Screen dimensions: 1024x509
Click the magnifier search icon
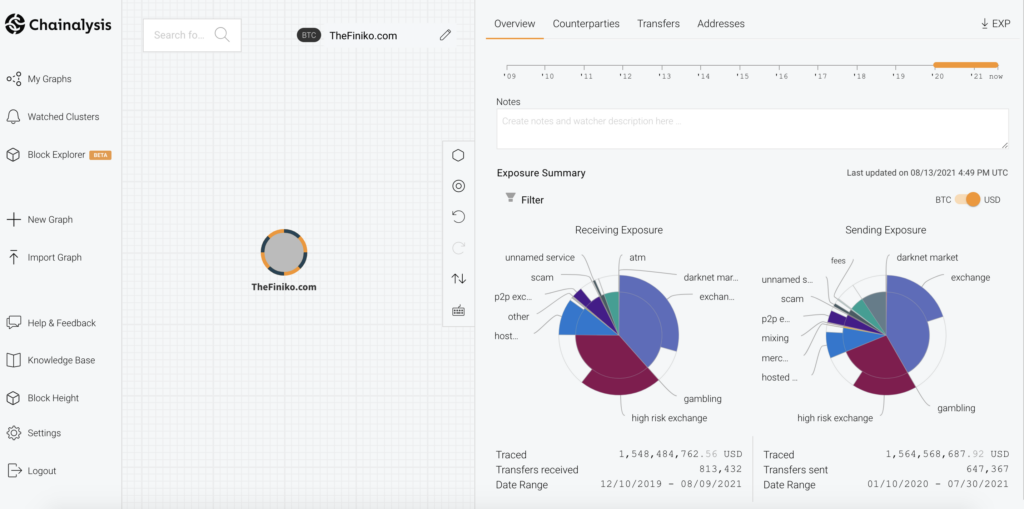[222, 35]
